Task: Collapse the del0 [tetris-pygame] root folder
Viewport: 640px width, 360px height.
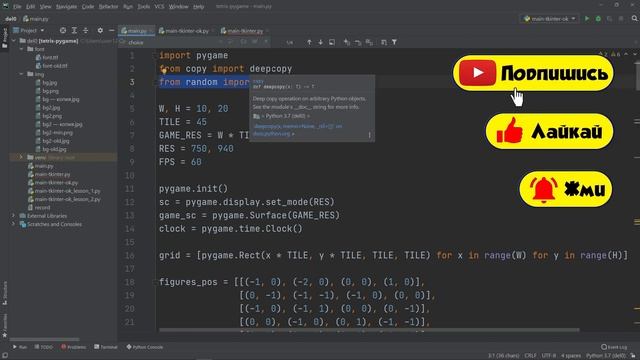Action: 14,41
